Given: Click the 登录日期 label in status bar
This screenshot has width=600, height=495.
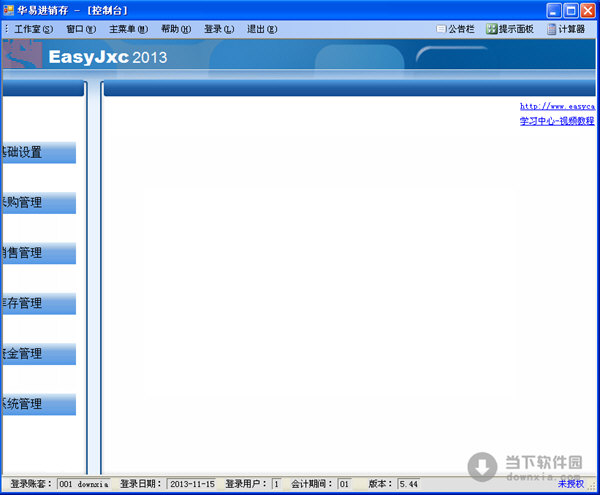Looking at the screenshot, I should [x=140, y=484].
